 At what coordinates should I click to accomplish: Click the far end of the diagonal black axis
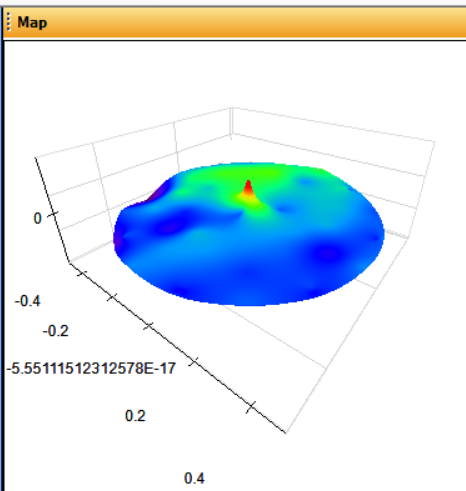pyautogui.click(x=285, y=432)
